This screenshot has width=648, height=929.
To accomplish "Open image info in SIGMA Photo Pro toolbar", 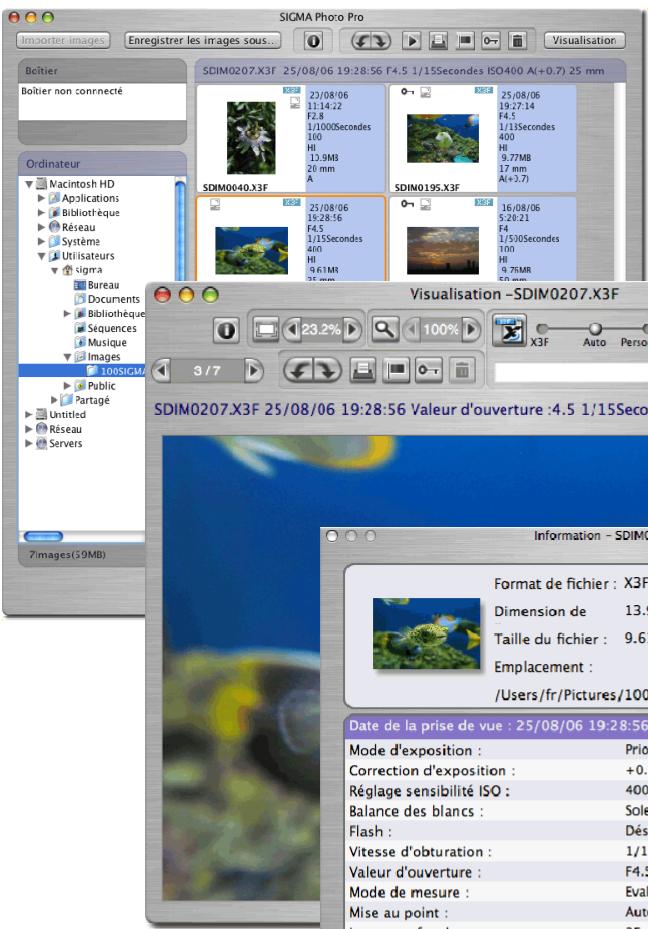I will 313,41.
